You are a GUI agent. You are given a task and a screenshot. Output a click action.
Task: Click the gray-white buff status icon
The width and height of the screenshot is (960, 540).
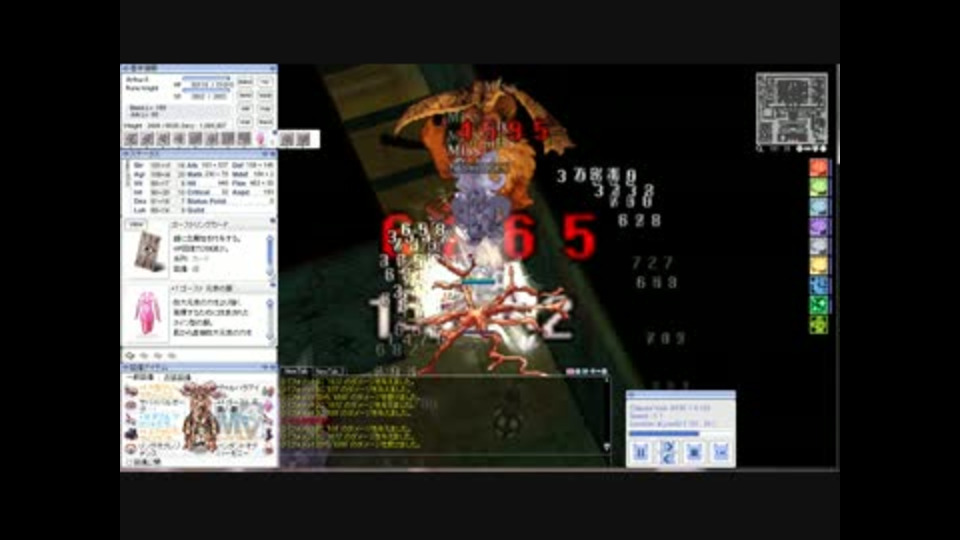tap(819, 246)
